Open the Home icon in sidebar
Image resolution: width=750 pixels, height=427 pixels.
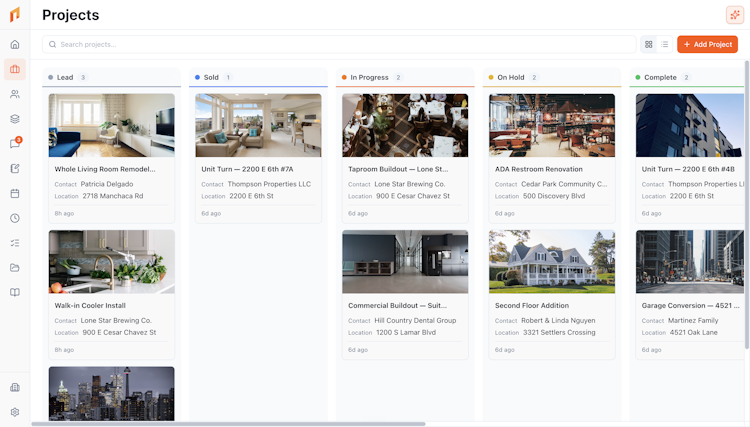(15, 44)
